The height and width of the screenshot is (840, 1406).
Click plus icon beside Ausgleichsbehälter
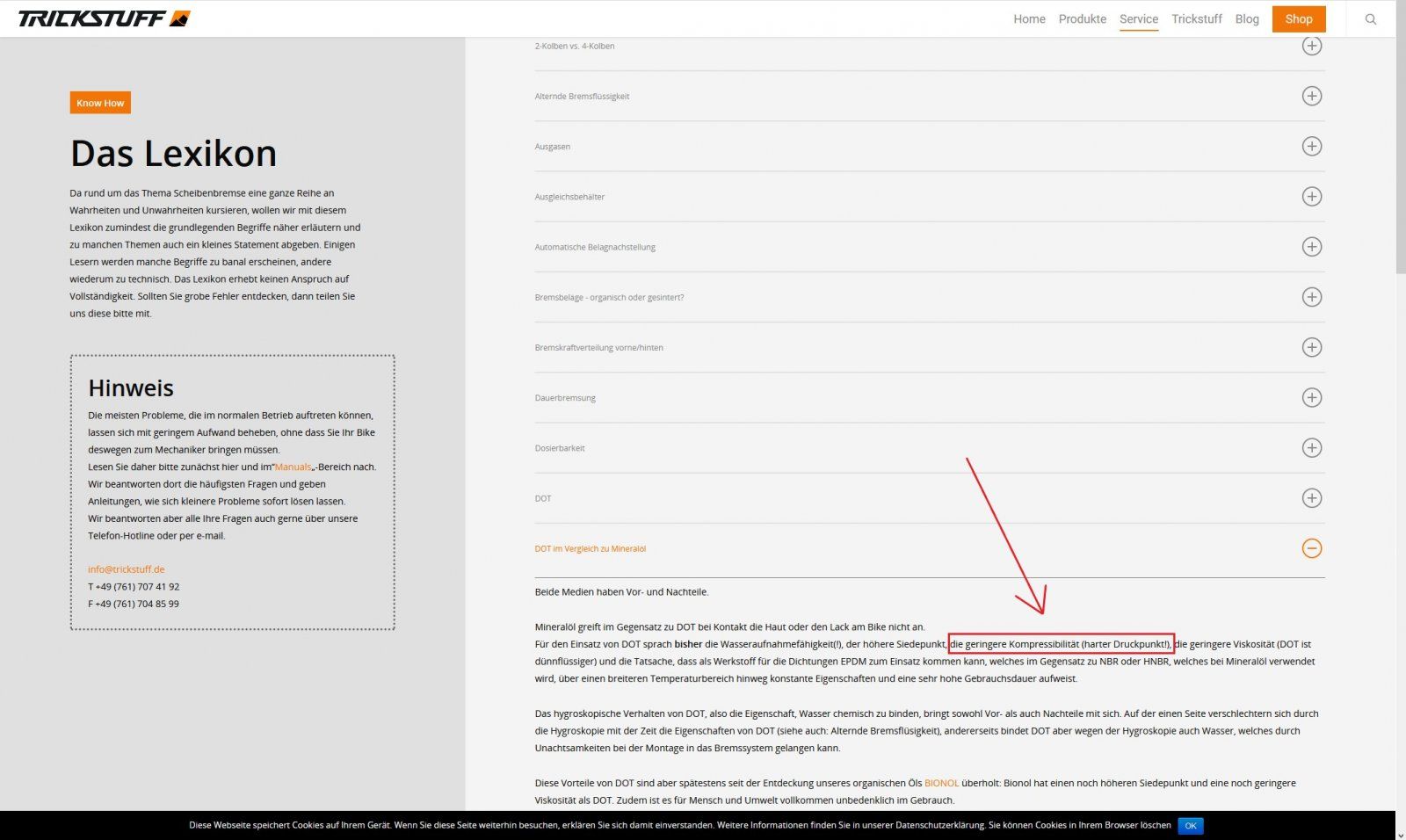point(1311,196)
